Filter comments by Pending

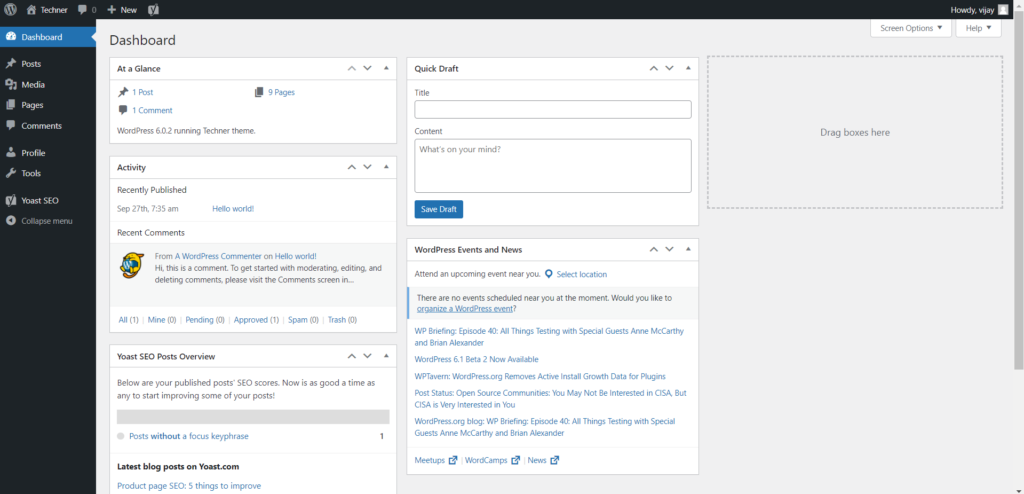(x=205, y=320)
